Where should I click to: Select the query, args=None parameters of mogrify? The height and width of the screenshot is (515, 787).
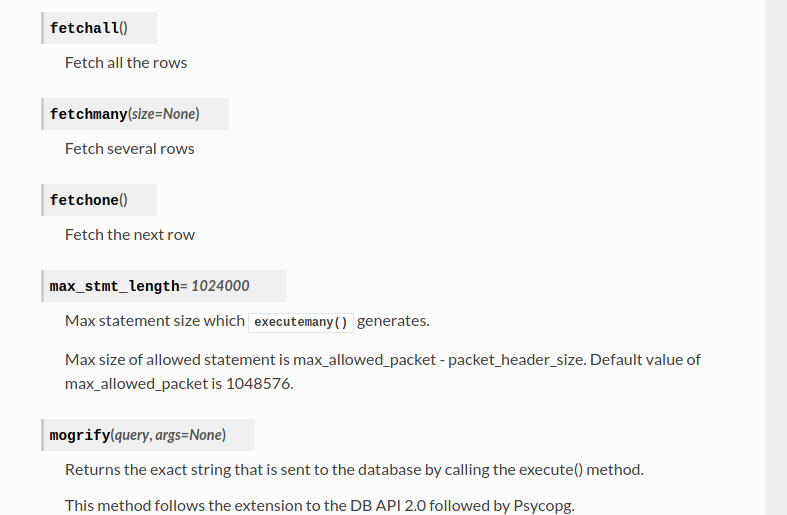click(x=169, y=435)
